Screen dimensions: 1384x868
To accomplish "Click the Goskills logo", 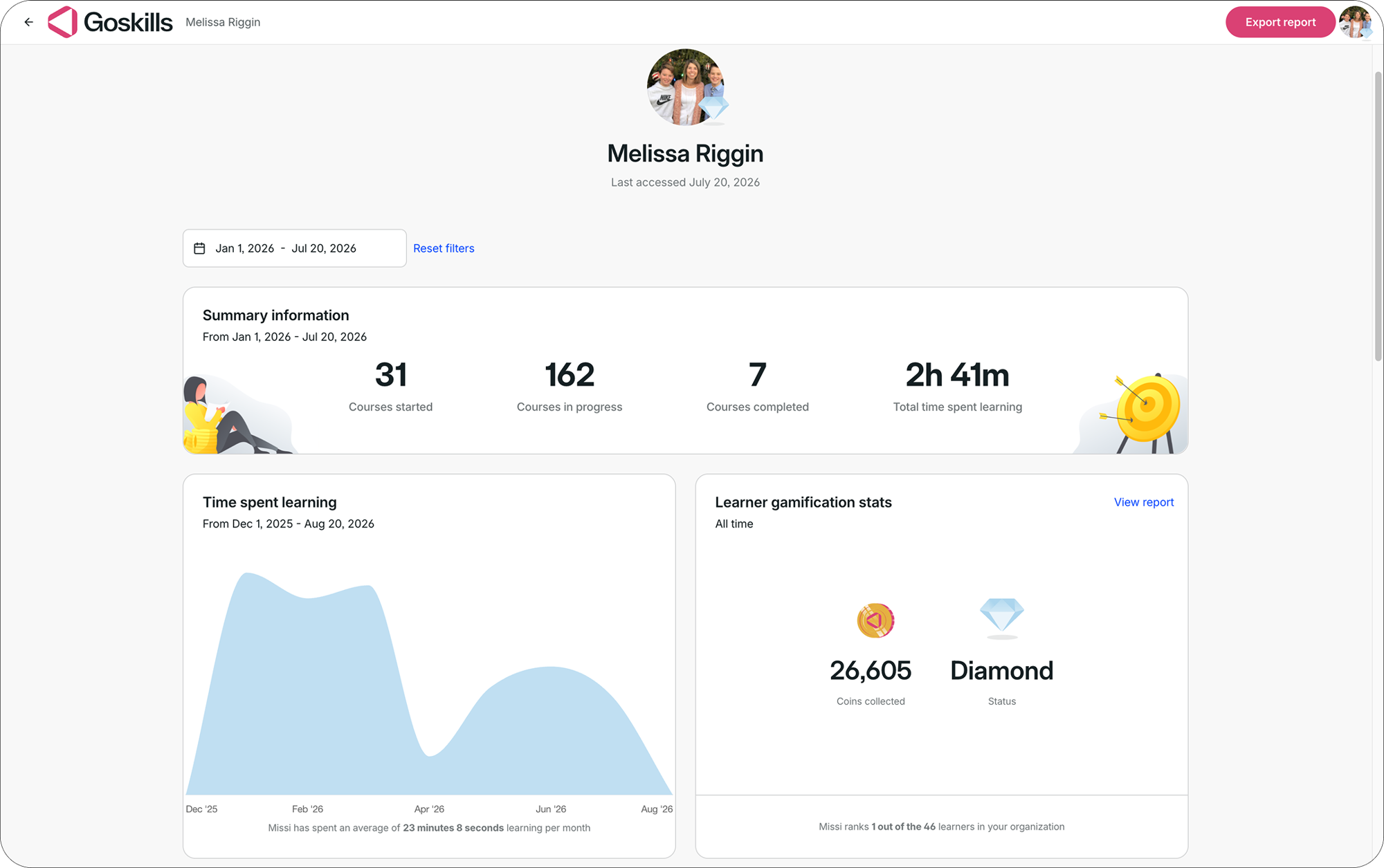I will (110, 22).
